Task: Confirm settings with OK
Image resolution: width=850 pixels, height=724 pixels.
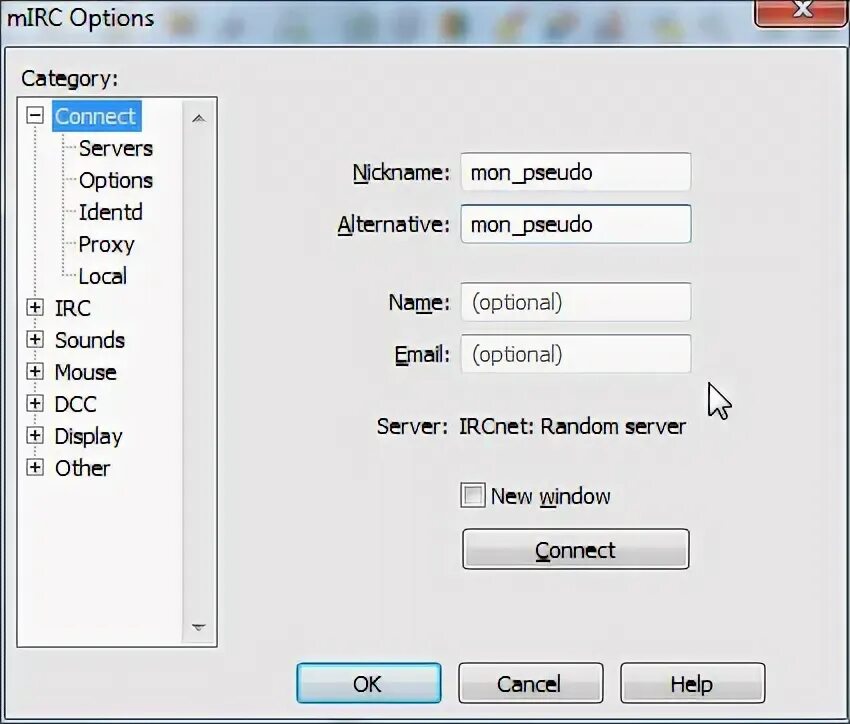Action: coord(369,683)
